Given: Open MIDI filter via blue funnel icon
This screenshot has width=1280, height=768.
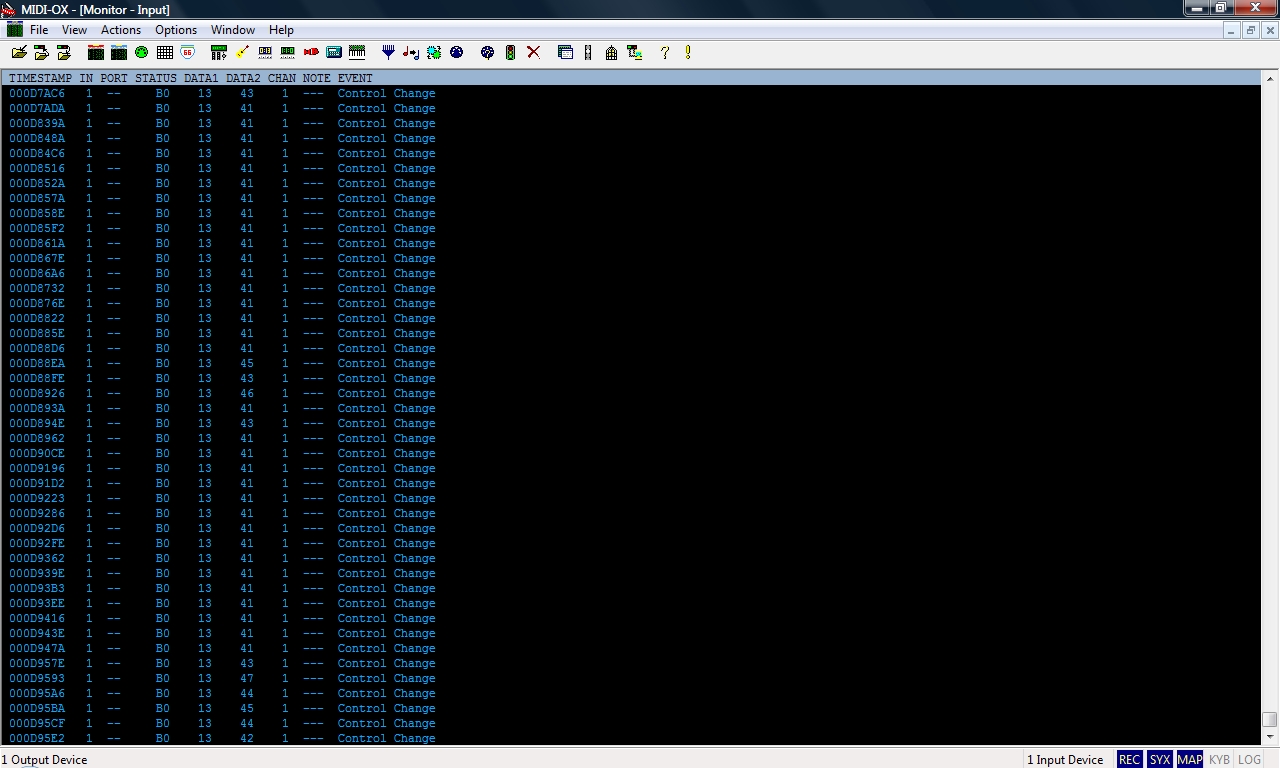Looking at the screenshot, I should coord(388,52).
